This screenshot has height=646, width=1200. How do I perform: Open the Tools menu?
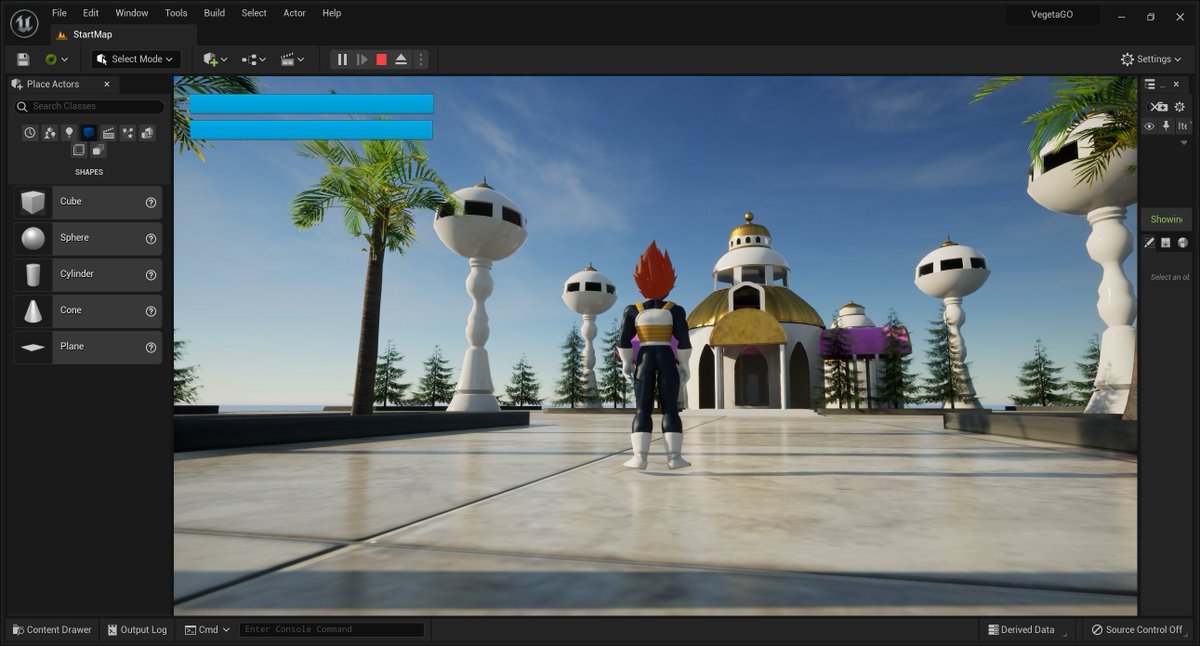coord(176,13)
